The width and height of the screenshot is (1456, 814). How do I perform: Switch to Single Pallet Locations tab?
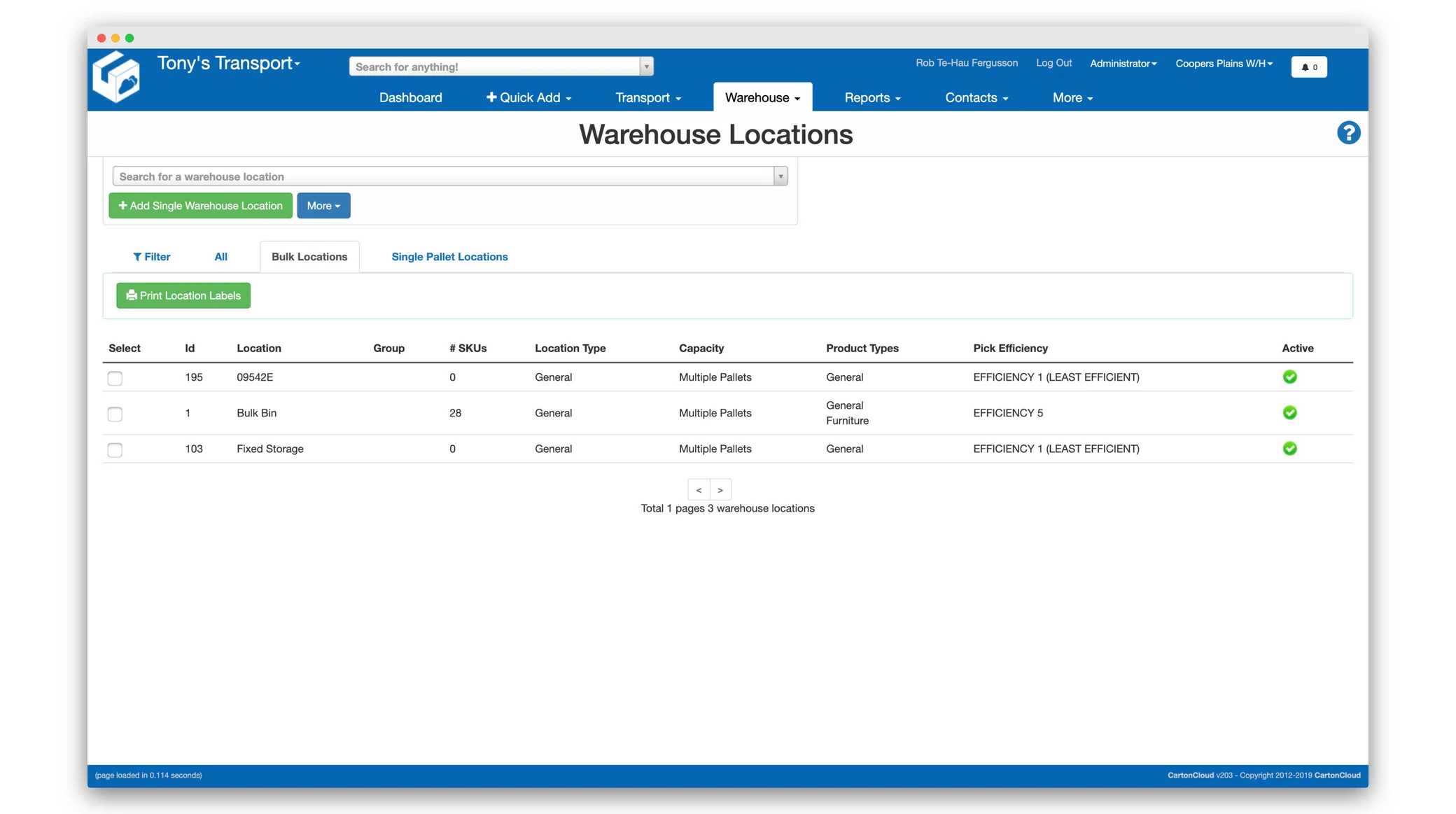click(449, 257)
